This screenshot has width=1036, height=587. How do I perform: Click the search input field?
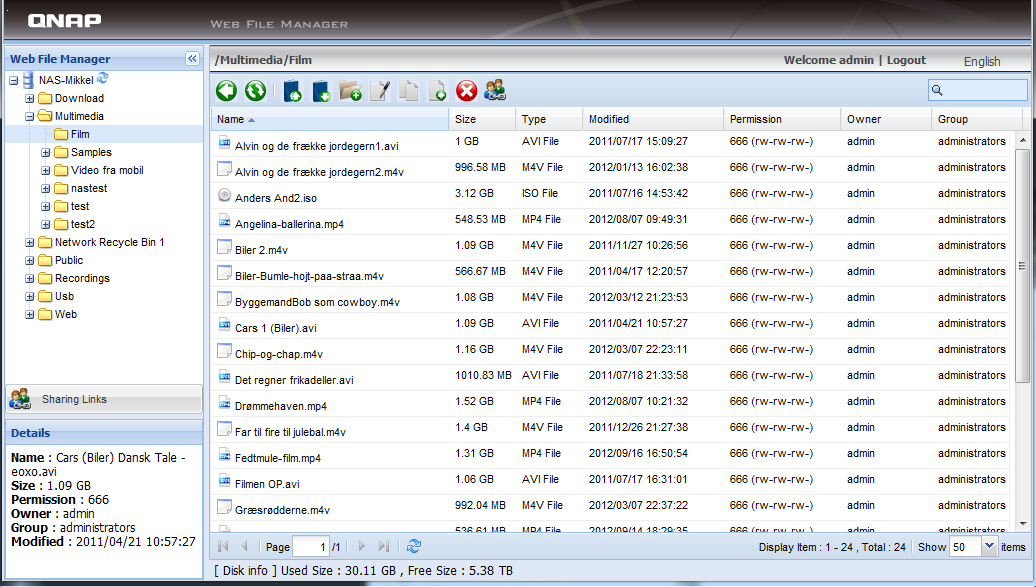(x=984, y=91)
